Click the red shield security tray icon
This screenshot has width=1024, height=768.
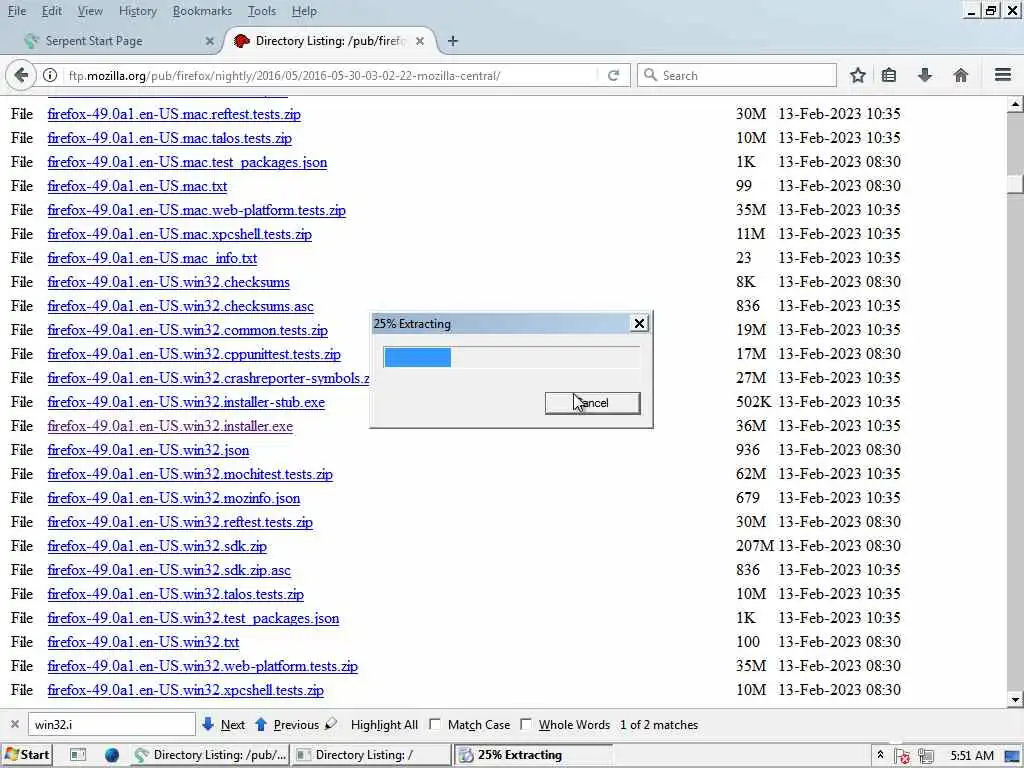(x=903, y=756)
